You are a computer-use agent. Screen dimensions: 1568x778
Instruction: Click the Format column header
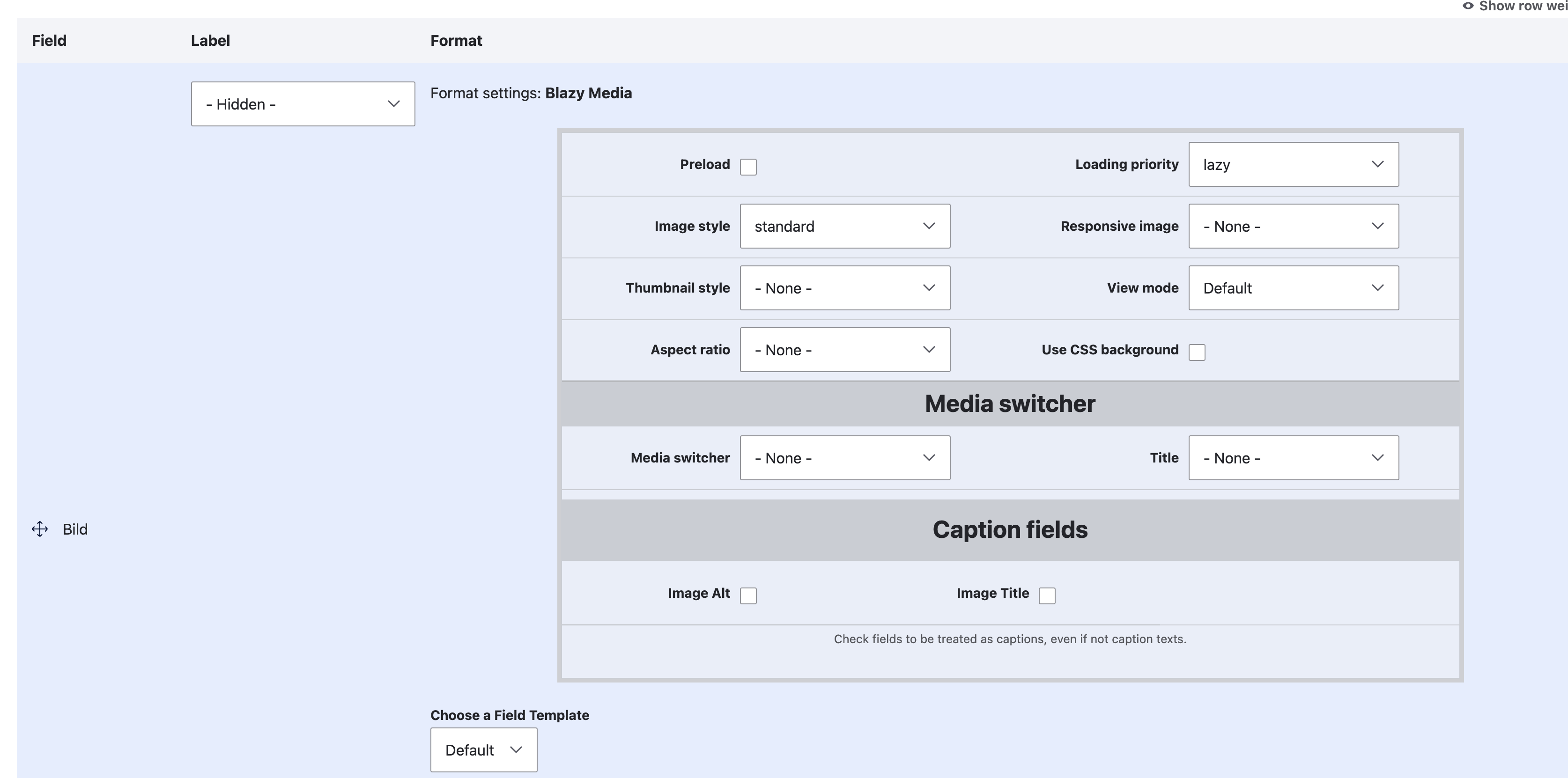[456, 41]
